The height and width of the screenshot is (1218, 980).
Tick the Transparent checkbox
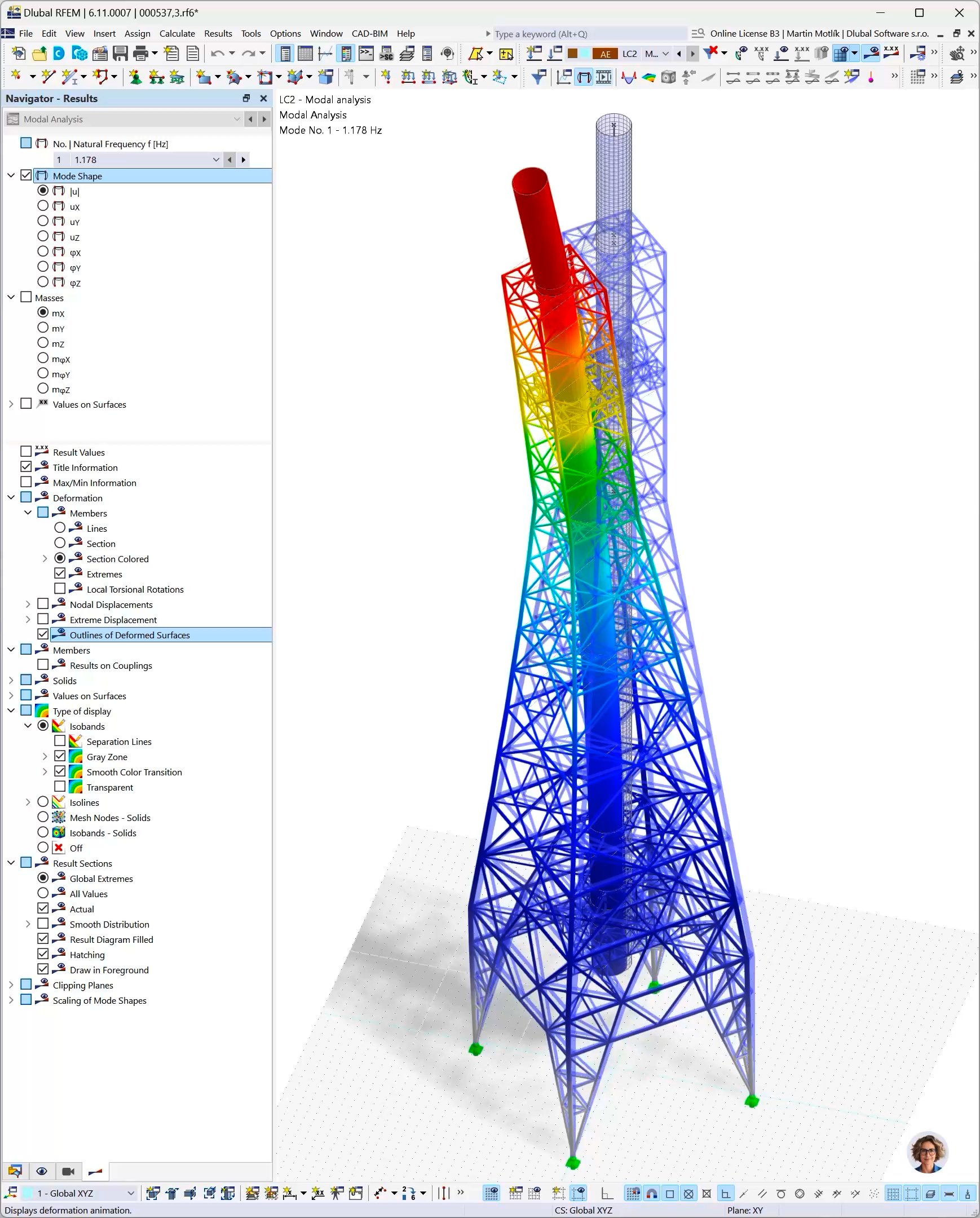point(60,787)
